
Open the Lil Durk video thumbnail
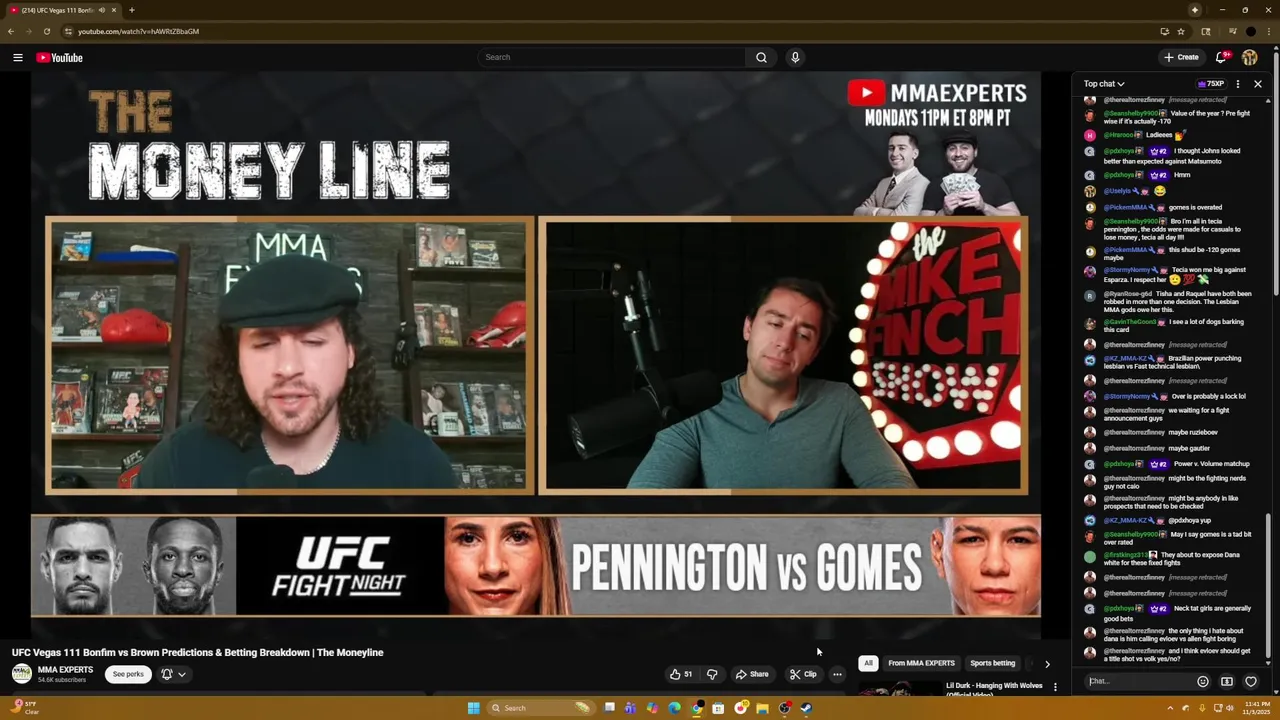900,688
